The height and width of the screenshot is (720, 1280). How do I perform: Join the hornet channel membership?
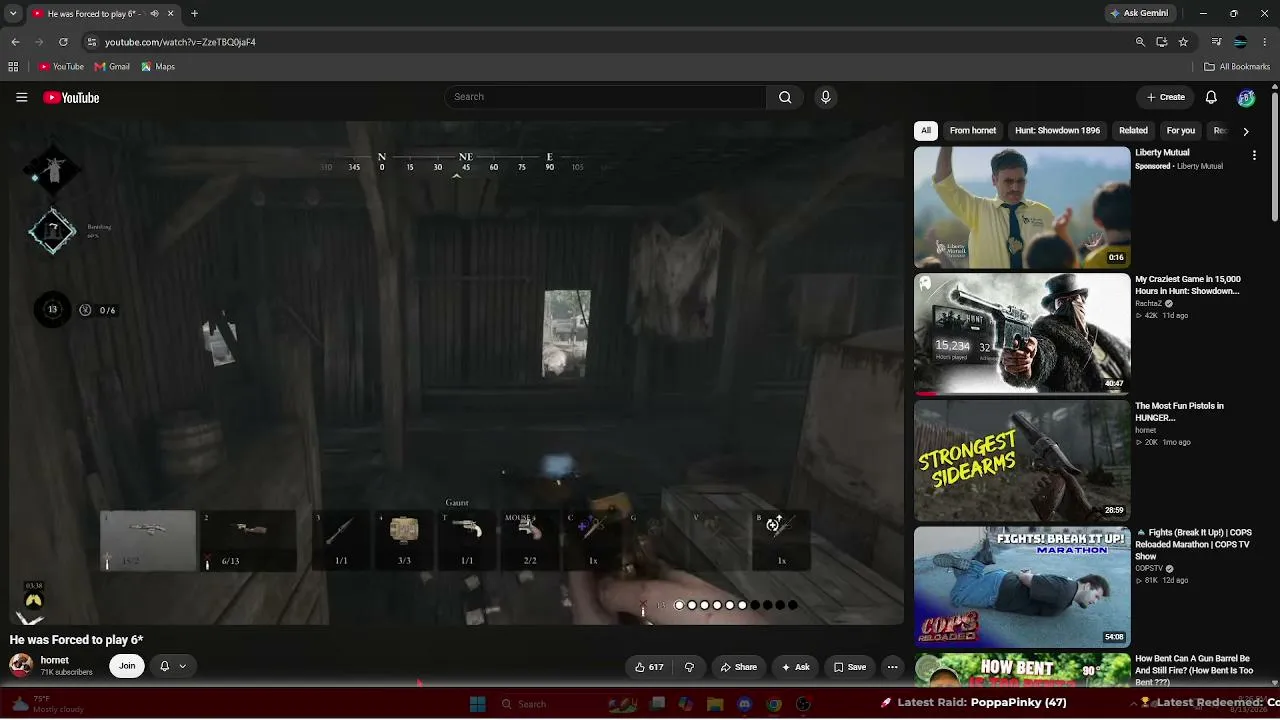pyautogui.click(x=127, y=666)
